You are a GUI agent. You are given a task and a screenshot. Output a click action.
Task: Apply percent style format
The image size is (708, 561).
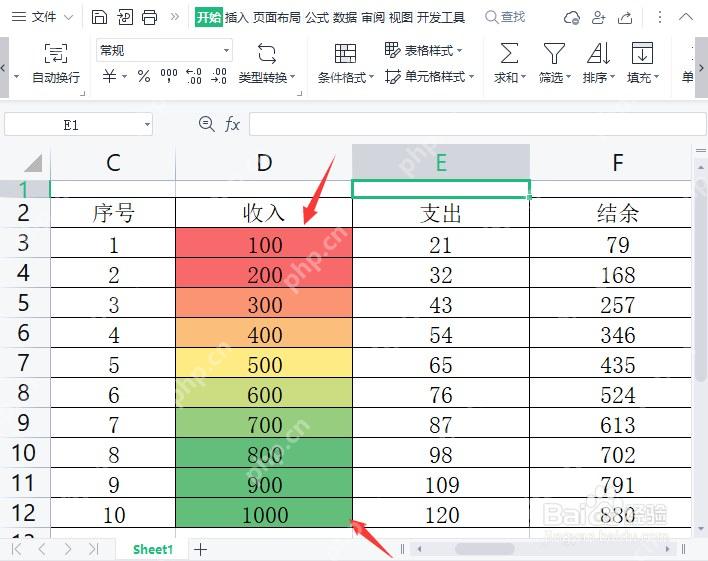pos(144,76)
